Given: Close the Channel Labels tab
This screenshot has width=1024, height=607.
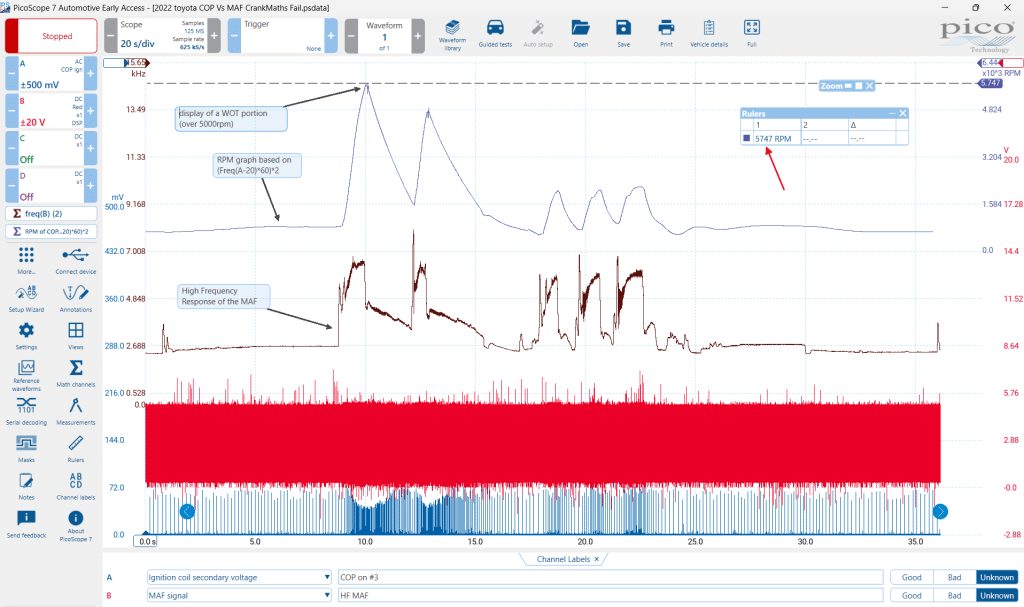Looking at the screenshot, I should coord(597,559).
